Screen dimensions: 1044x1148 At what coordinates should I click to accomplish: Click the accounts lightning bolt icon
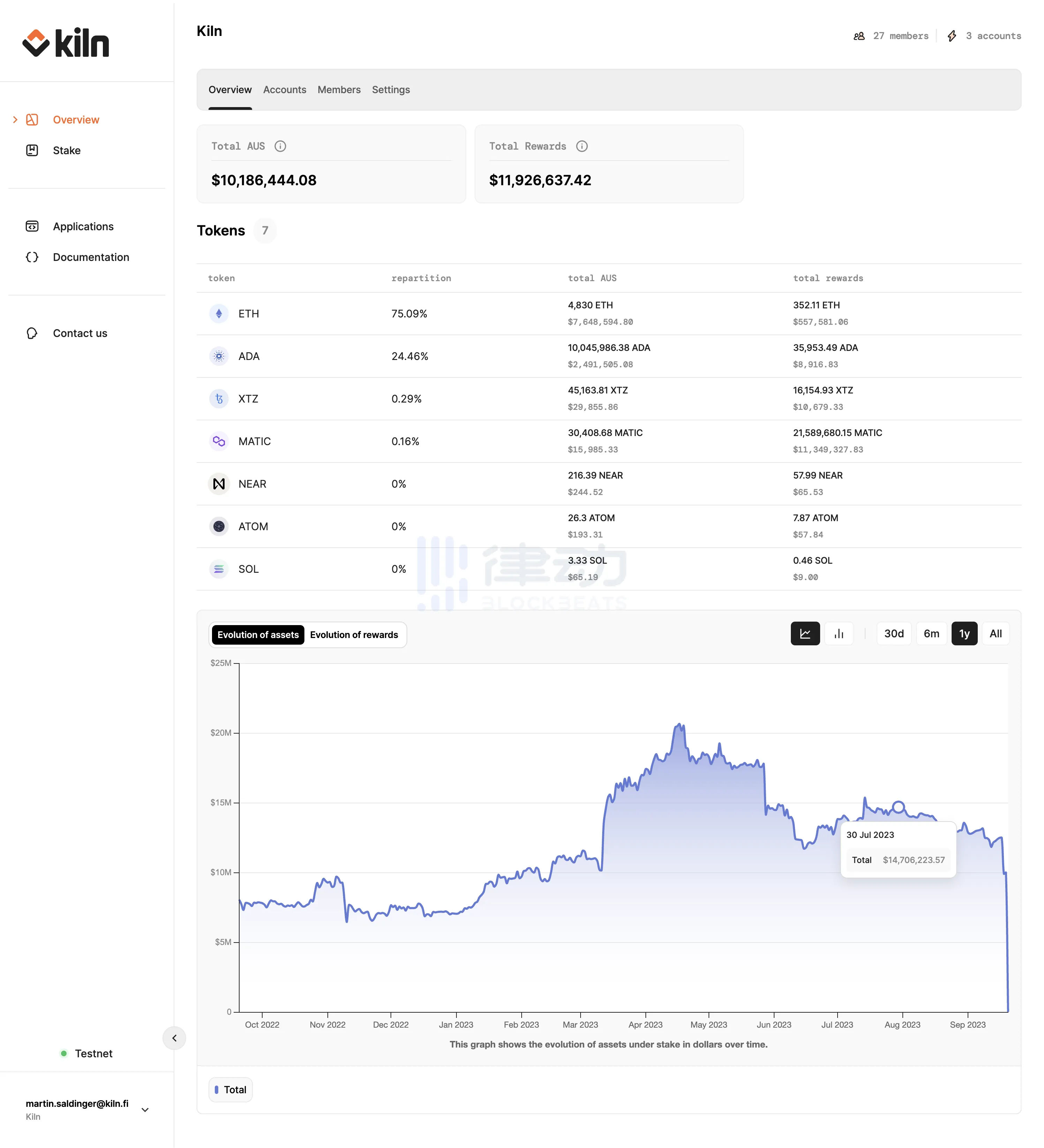(952, 36)
